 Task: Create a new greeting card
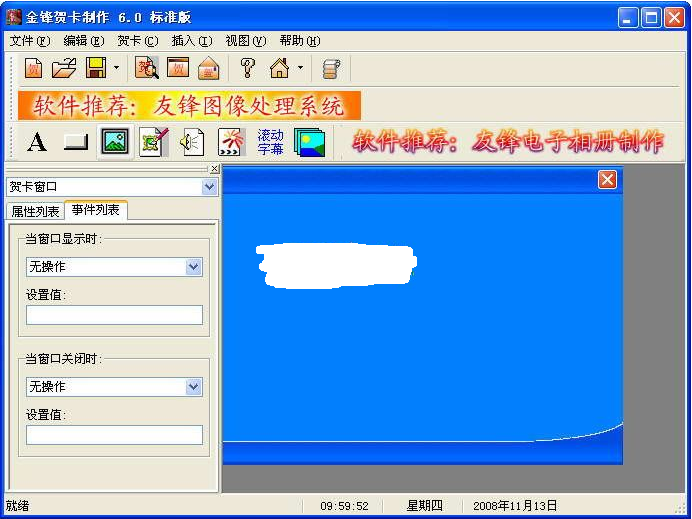pyautogui.click(x=34, y=68)
